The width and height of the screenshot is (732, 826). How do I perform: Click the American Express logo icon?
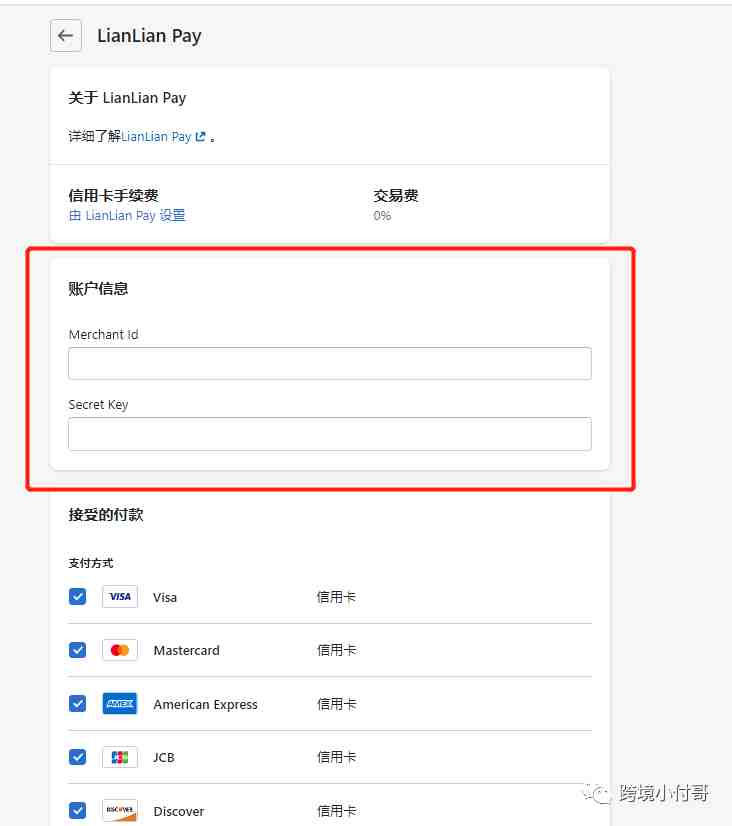coord(120,704)
